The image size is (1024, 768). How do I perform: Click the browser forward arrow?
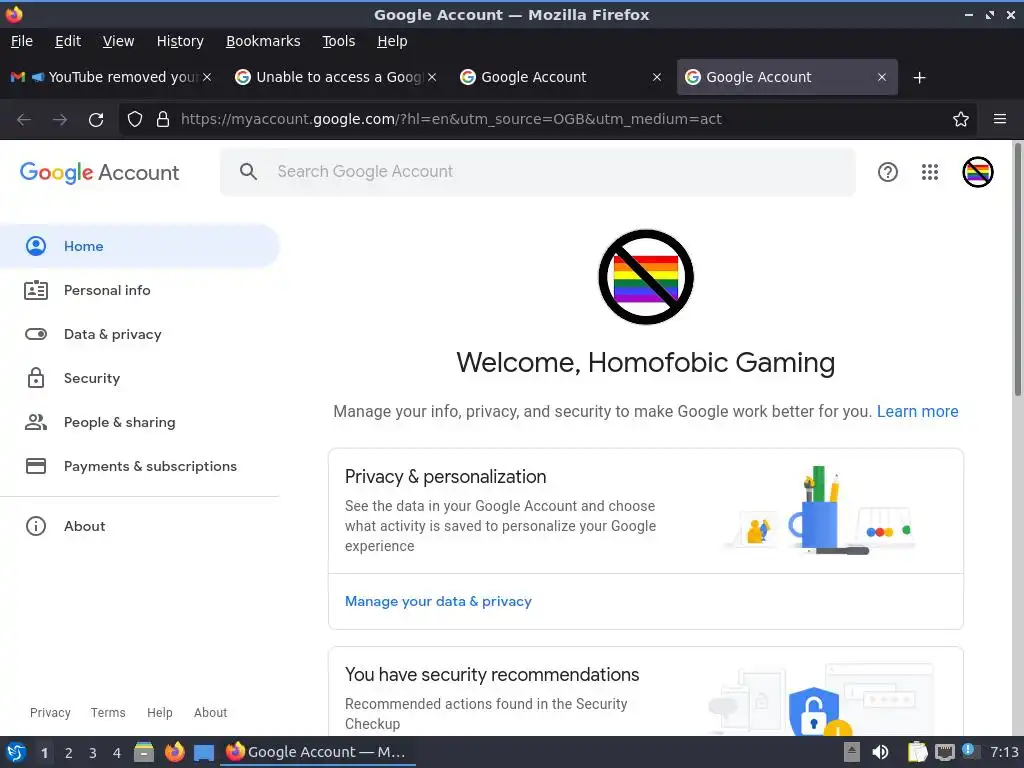(x=60, y=120)
